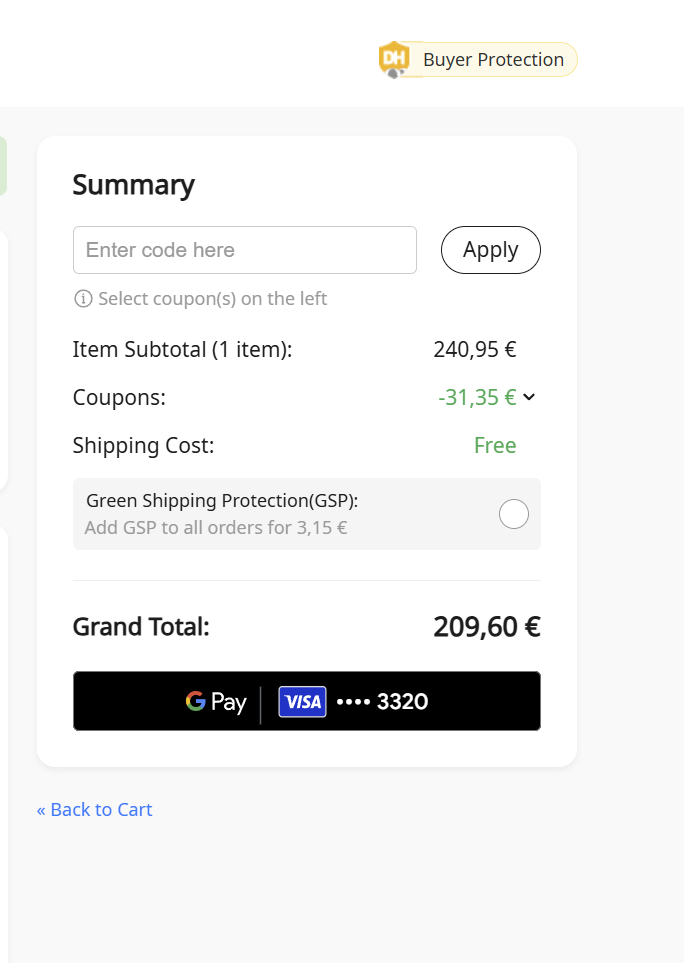Select the Add GSP to all orders text
This screenshot has width=684, height=963.
(x=216, y=528)
